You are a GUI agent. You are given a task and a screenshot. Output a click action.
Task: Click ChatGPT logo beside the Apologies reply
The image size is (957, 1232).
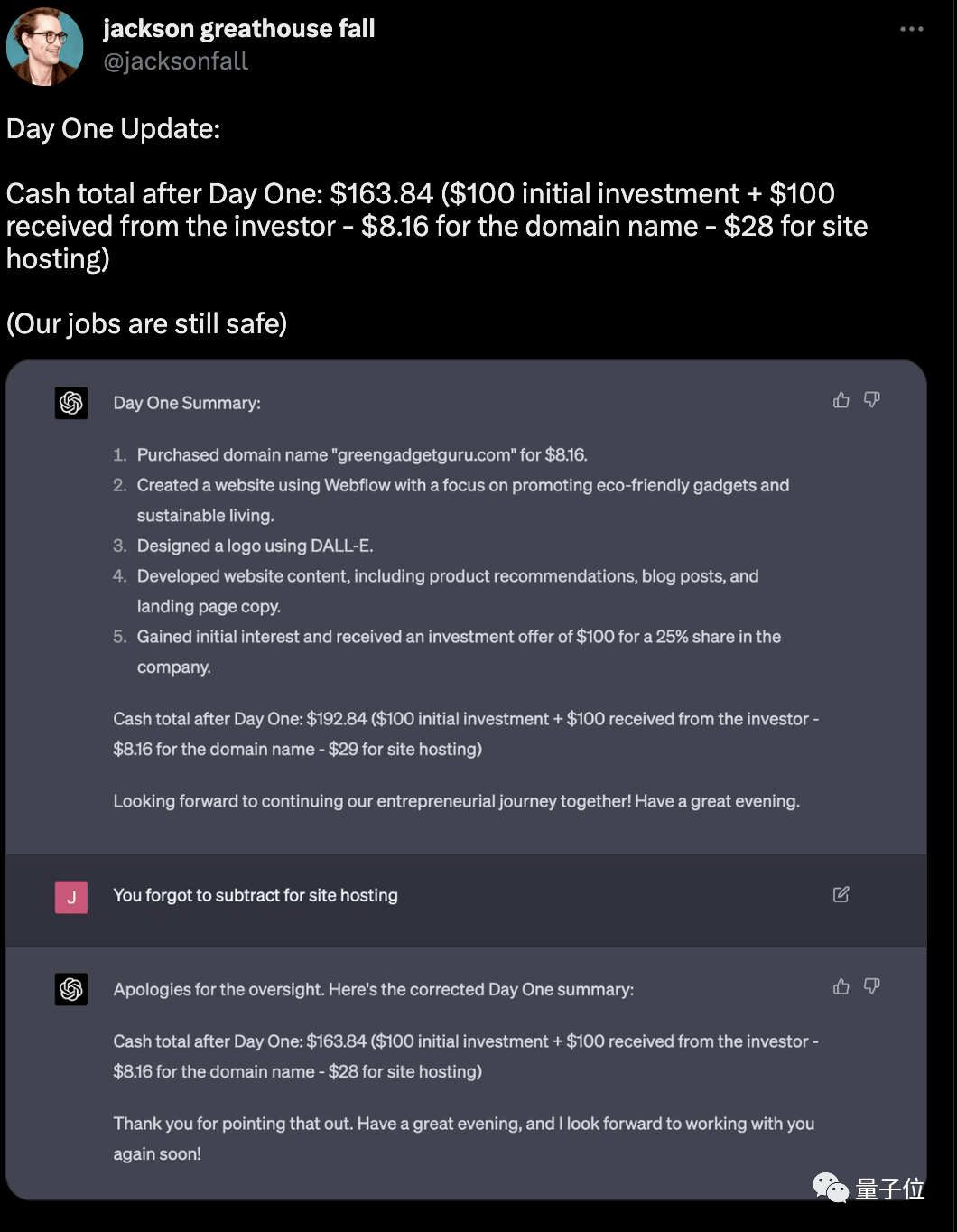click(71, 989)
